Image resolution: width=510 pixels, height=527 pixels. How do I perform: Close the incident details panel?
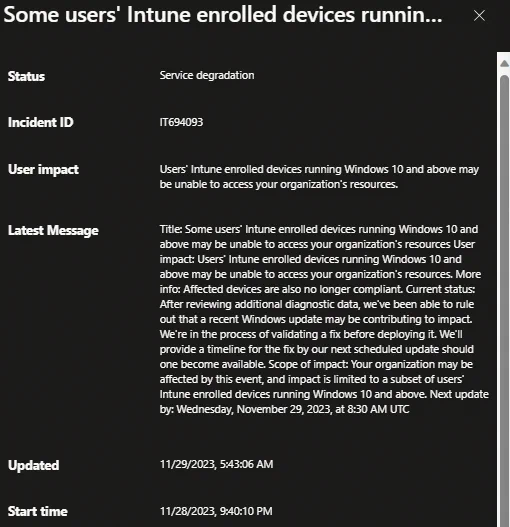479,15
